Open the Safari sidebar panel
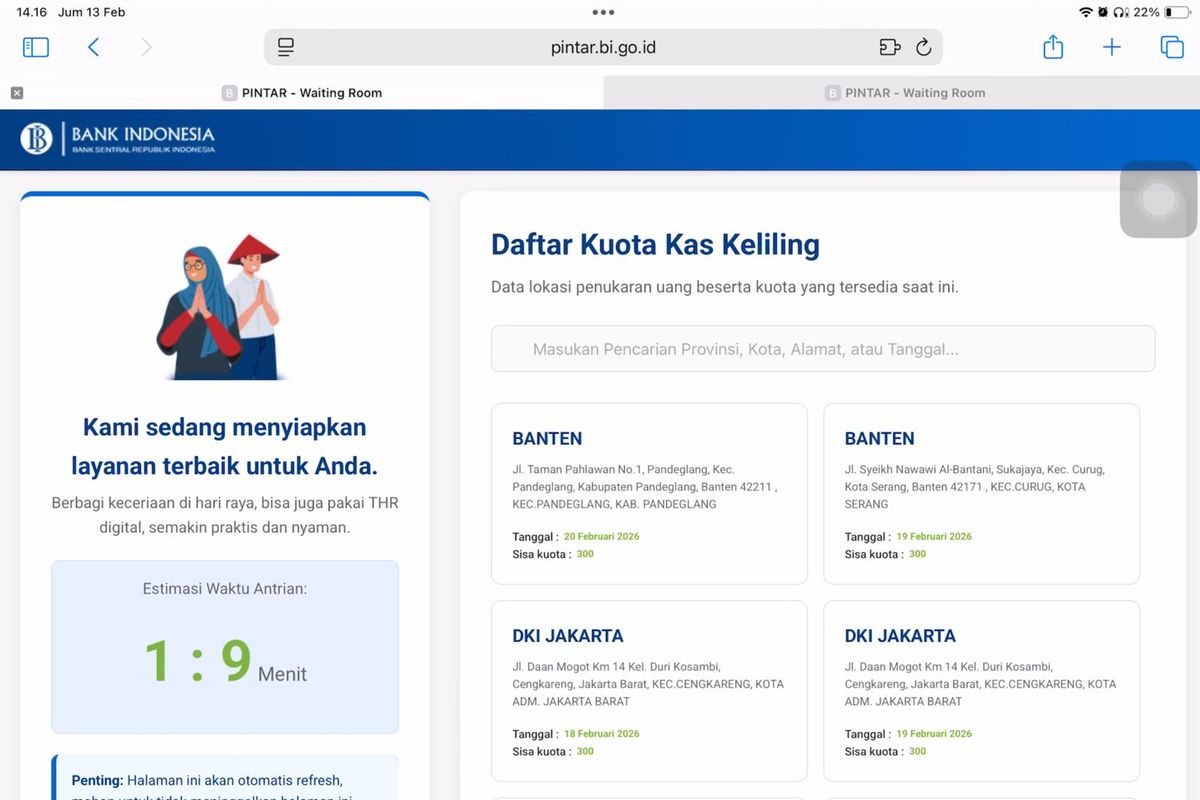 pos(35,47)
